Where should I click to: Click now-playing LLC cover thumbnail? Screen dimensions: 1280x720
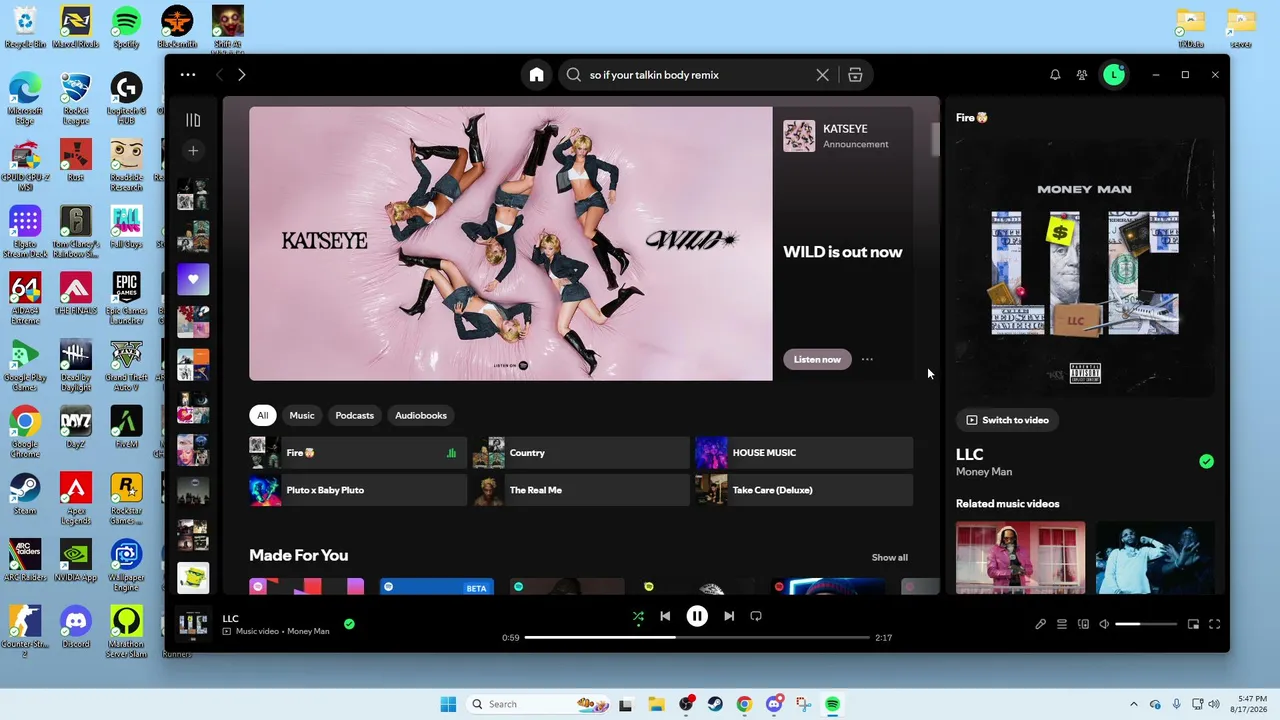[x=193, y=624]
